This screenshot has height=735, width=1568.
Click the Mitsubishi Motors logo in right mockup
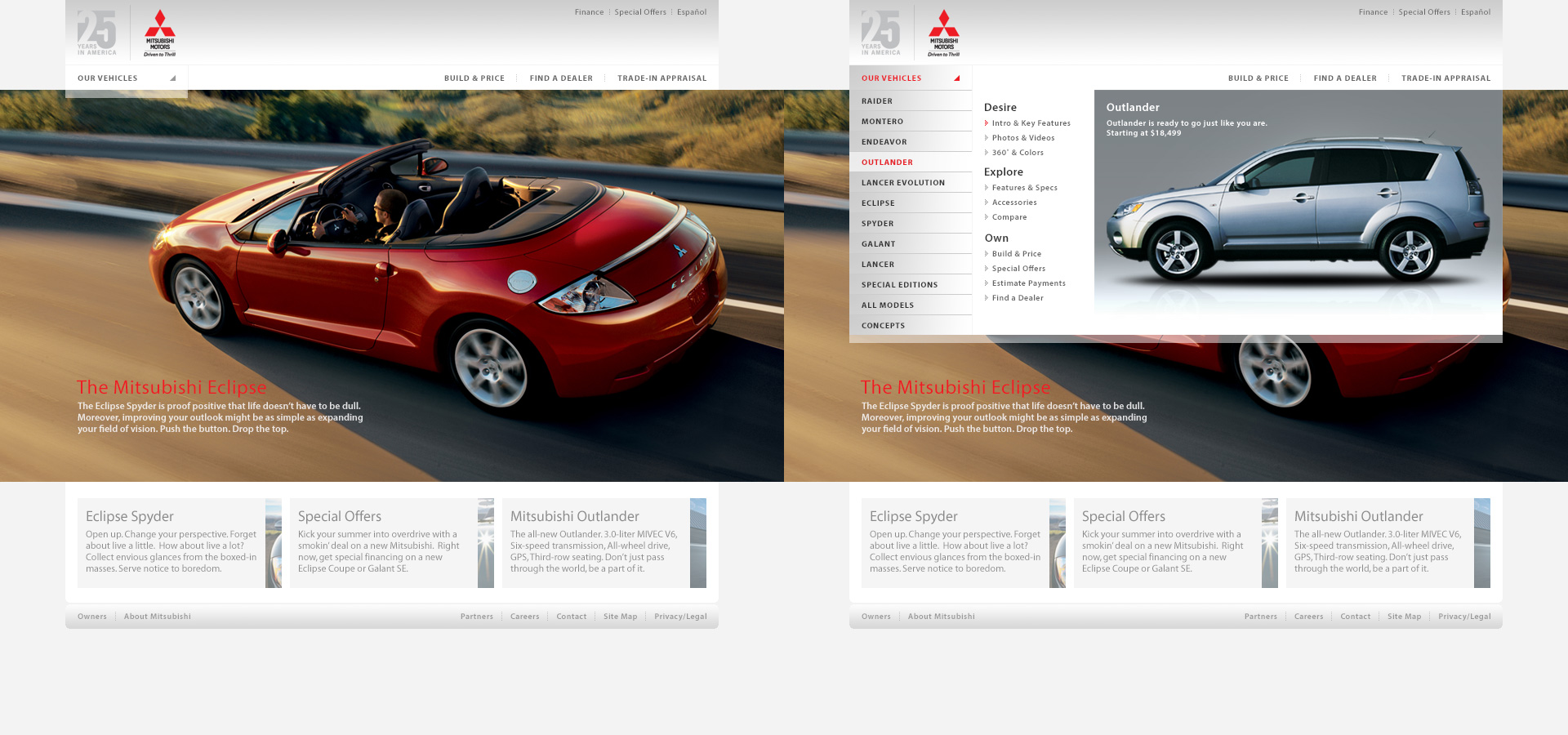(944, 33)
